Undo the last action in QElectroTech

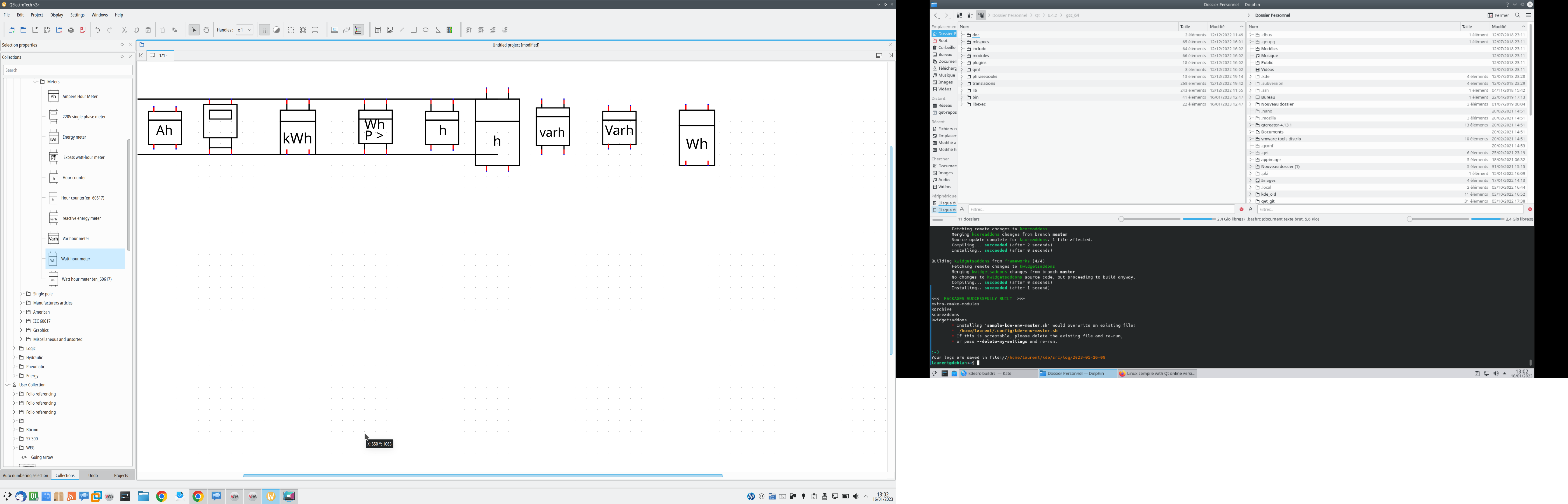(97, 30)
